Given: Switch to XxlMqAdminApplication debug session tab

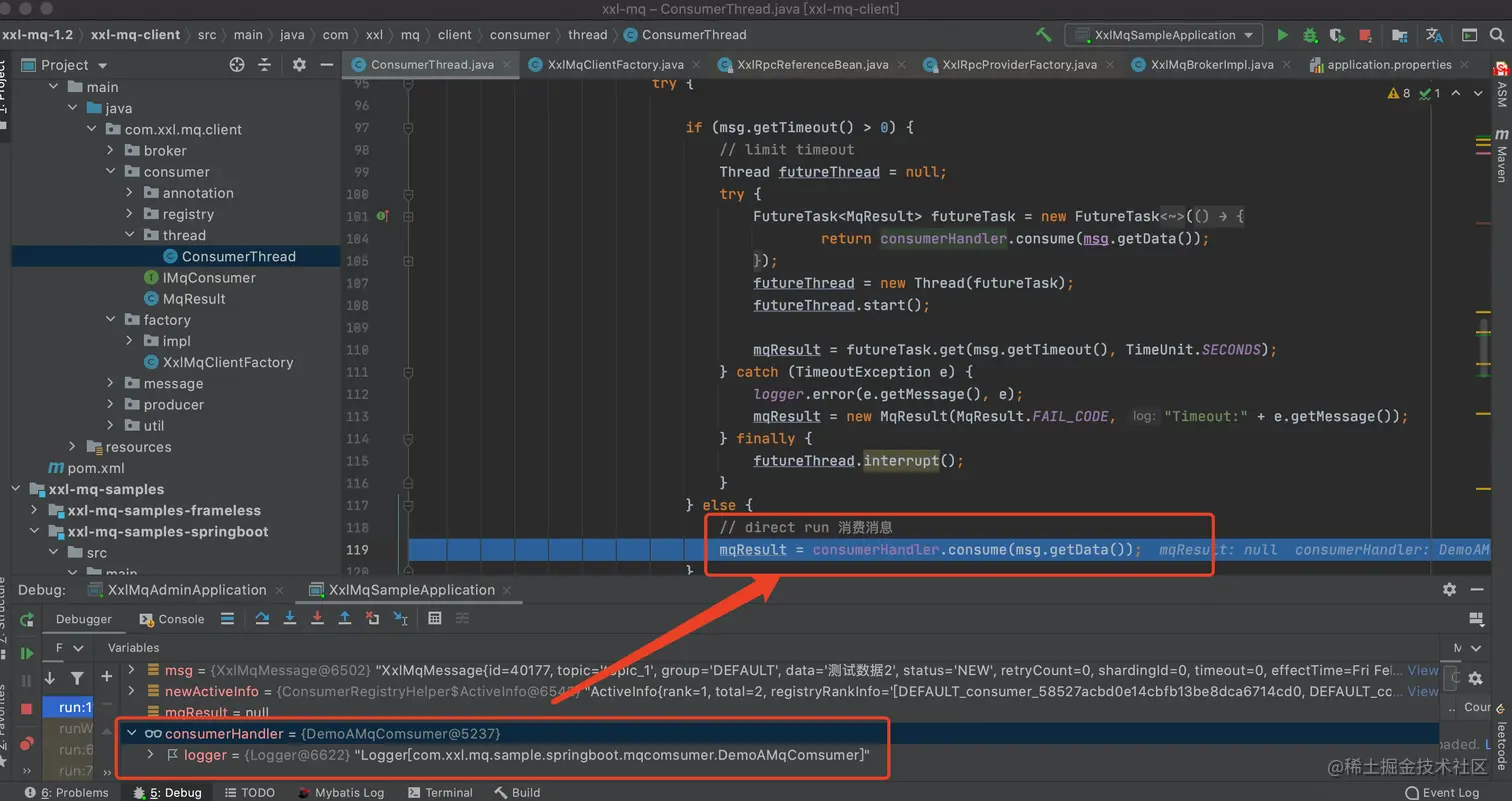Looking at the screenshot, I should 186,590.
